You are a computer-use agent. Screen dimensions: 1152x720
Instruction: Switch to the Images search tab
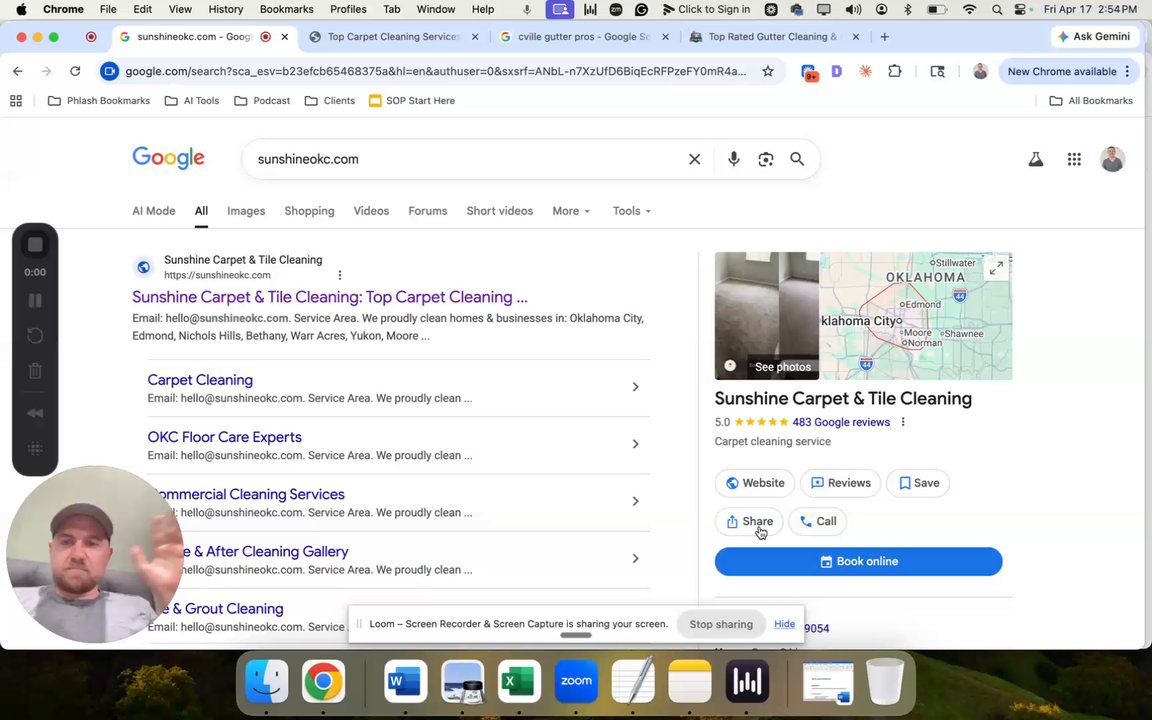[x=246, y=211]
